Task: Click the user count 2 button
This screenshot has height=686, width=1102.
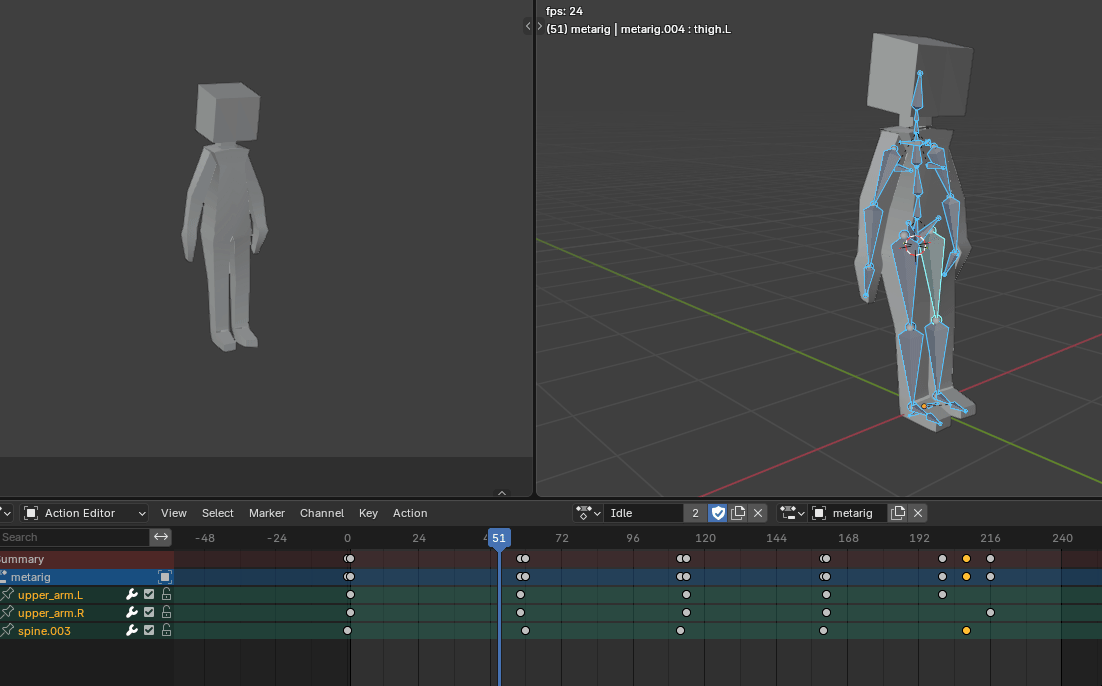Action: point(695,513)
